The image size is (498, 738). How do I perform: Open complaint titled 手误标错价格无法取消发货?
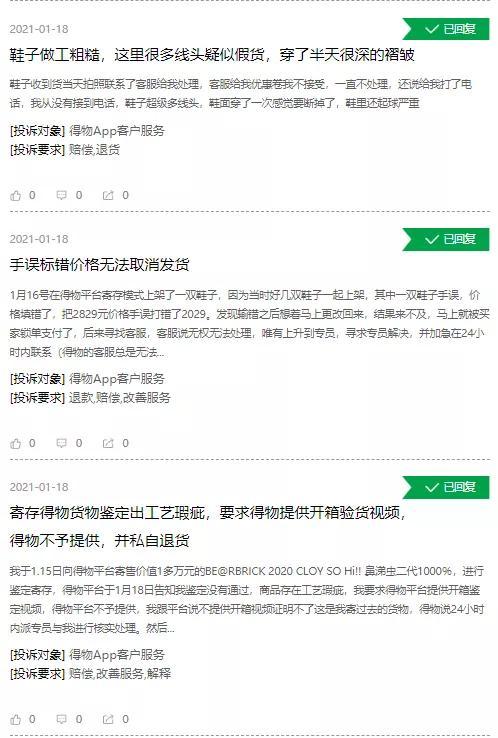tap(99, 265)
